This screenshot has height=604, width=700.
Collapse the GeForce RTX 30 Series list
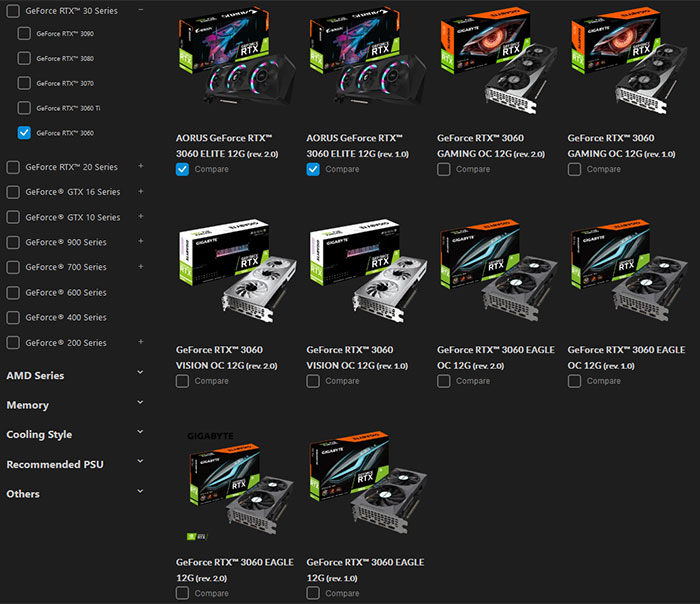tap(141, 10)
